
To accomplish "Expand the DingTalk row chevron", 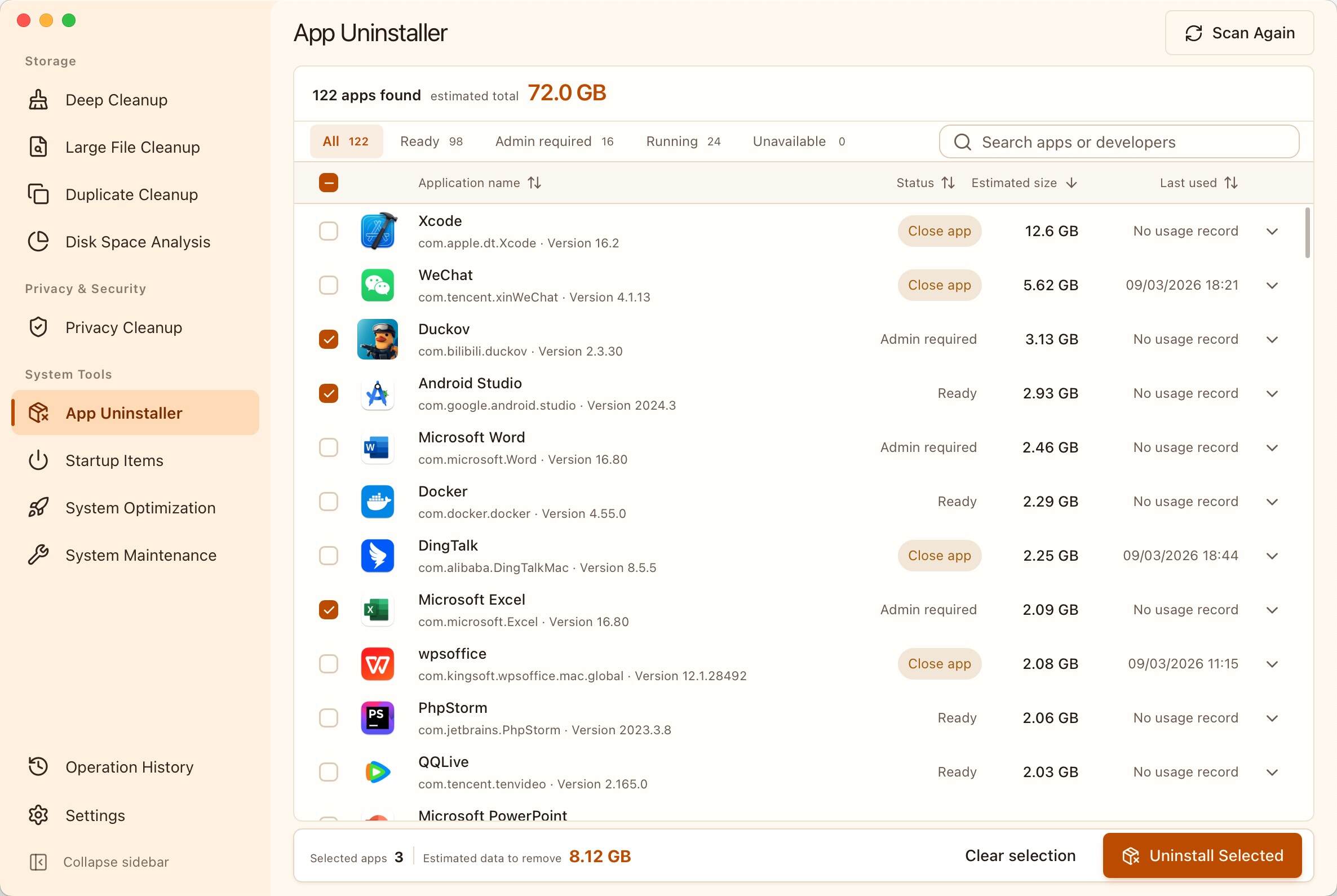I will [1272, 556].
